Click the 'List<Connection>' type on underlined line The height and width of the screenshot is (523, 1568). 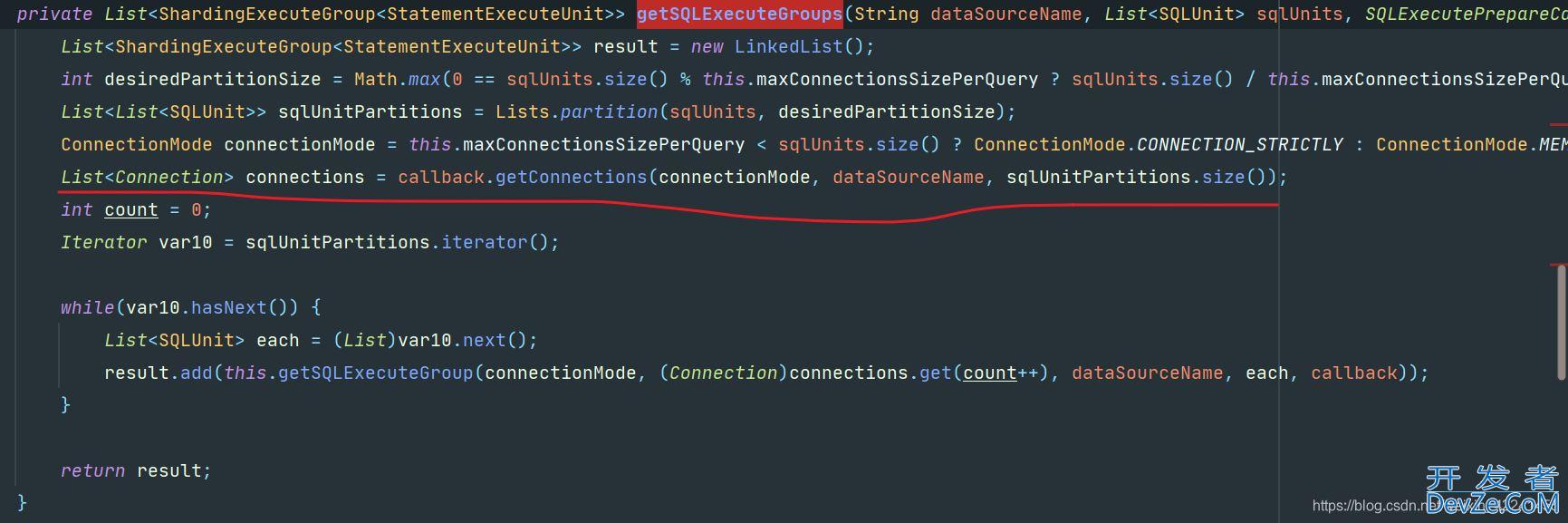point(147,177)
